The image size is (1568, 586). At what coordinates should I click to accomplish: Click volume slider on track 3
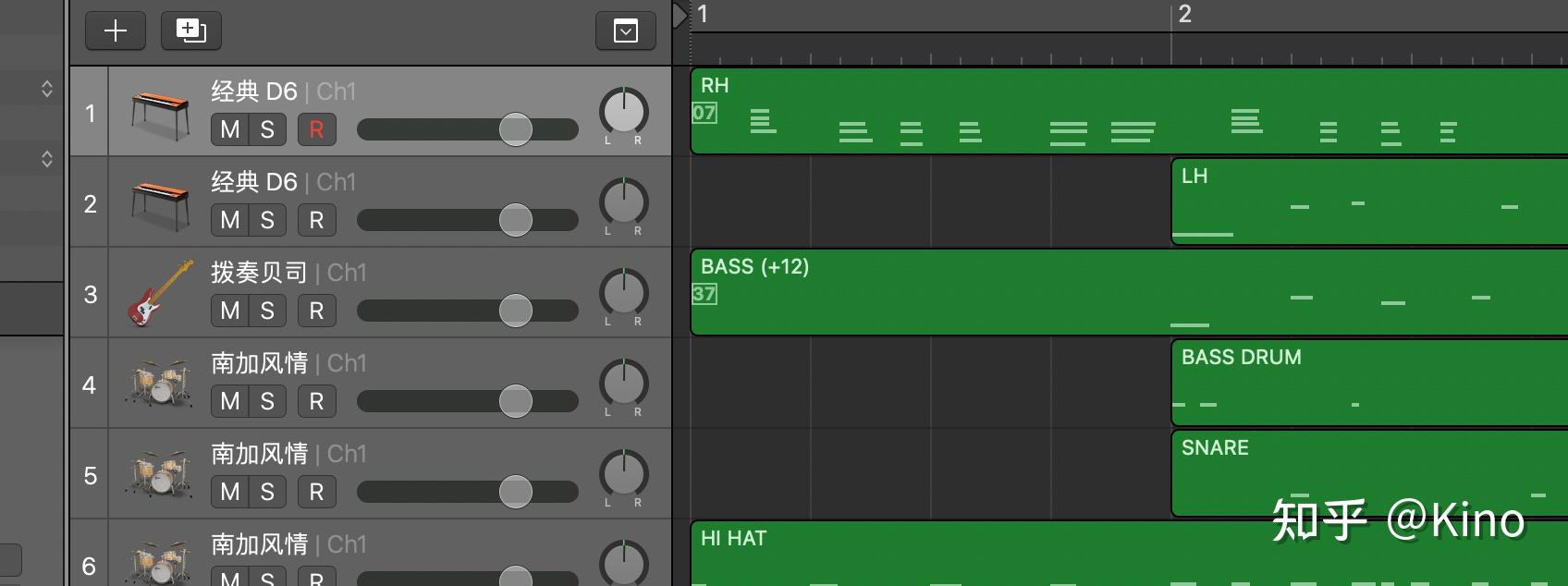tap(468, 311)
